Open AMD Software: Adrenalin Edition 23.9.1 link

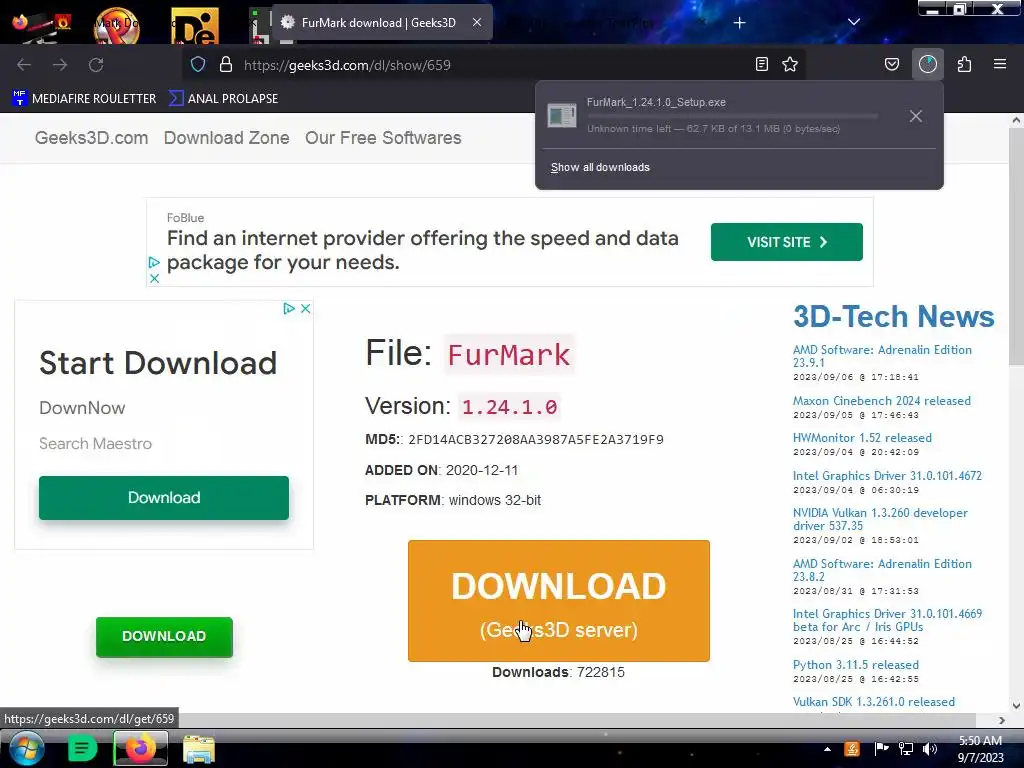pos(882,356)
